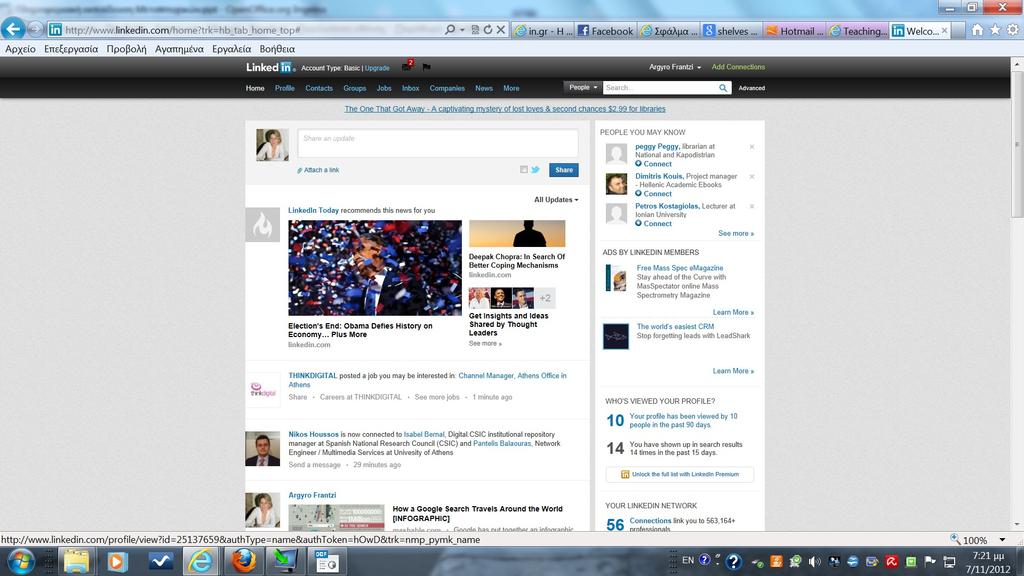The width and height of the screenshot is (1024, 576).
Task: Open the Αγαπημένα menu
Action: click(x=179, y=49)
